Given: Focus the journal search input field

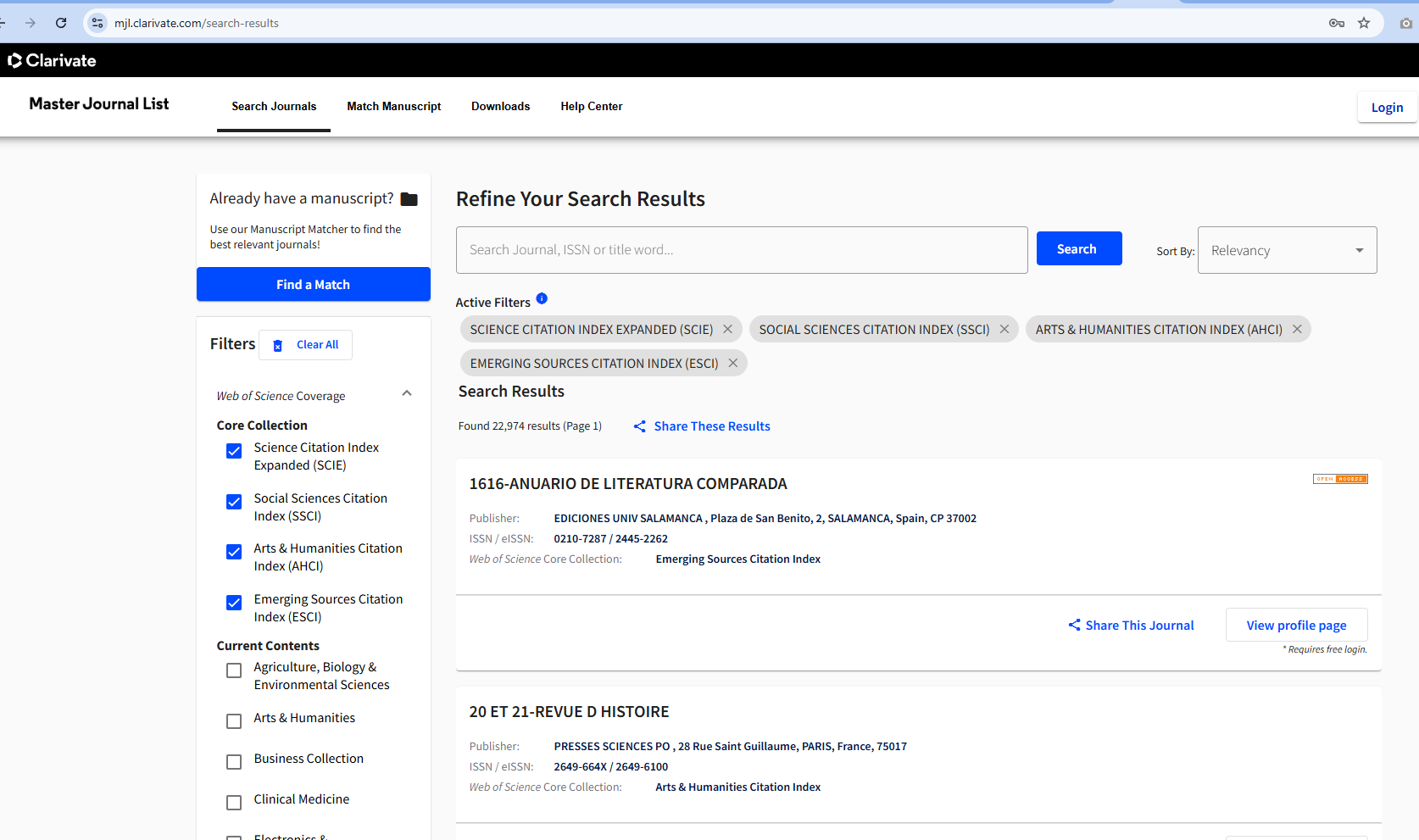Looking at the screenshot, I should [742, 250].
